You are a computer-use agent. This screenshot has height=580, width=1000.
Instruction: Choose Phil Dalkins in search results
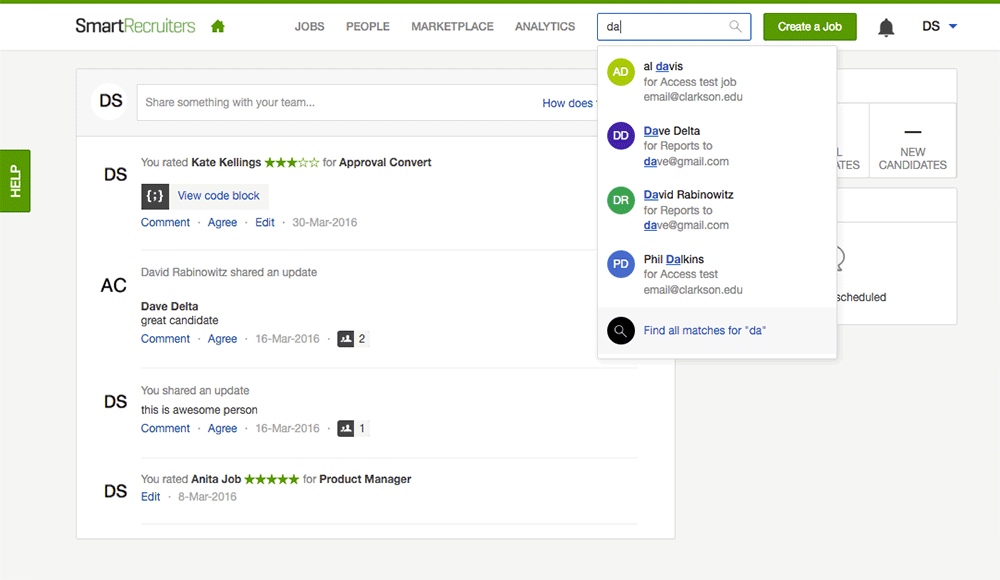pos(674,259)
